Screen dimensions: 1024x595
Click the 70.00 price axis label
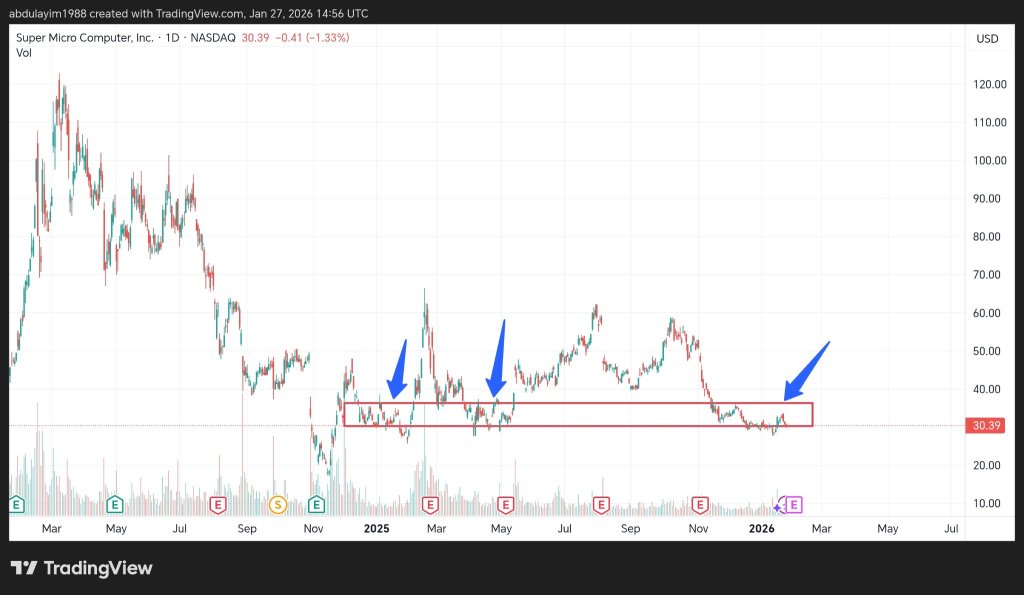(x=986, y=275)
